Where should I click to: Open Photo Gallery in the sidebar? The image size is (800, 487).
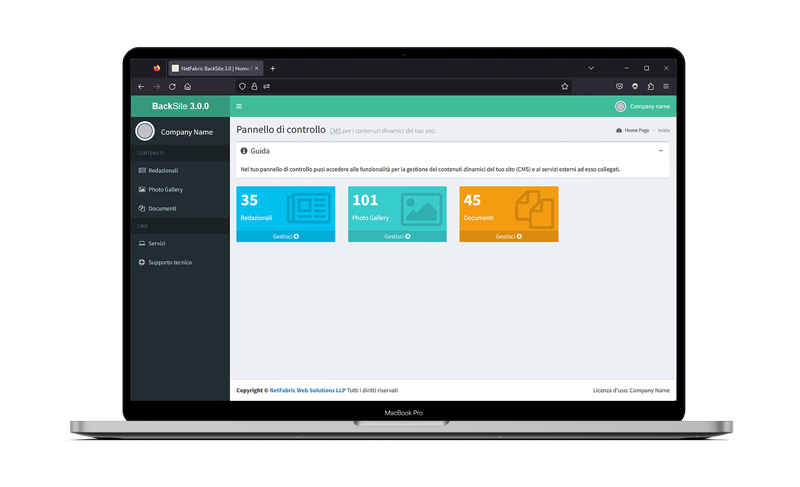pos(180,189)
